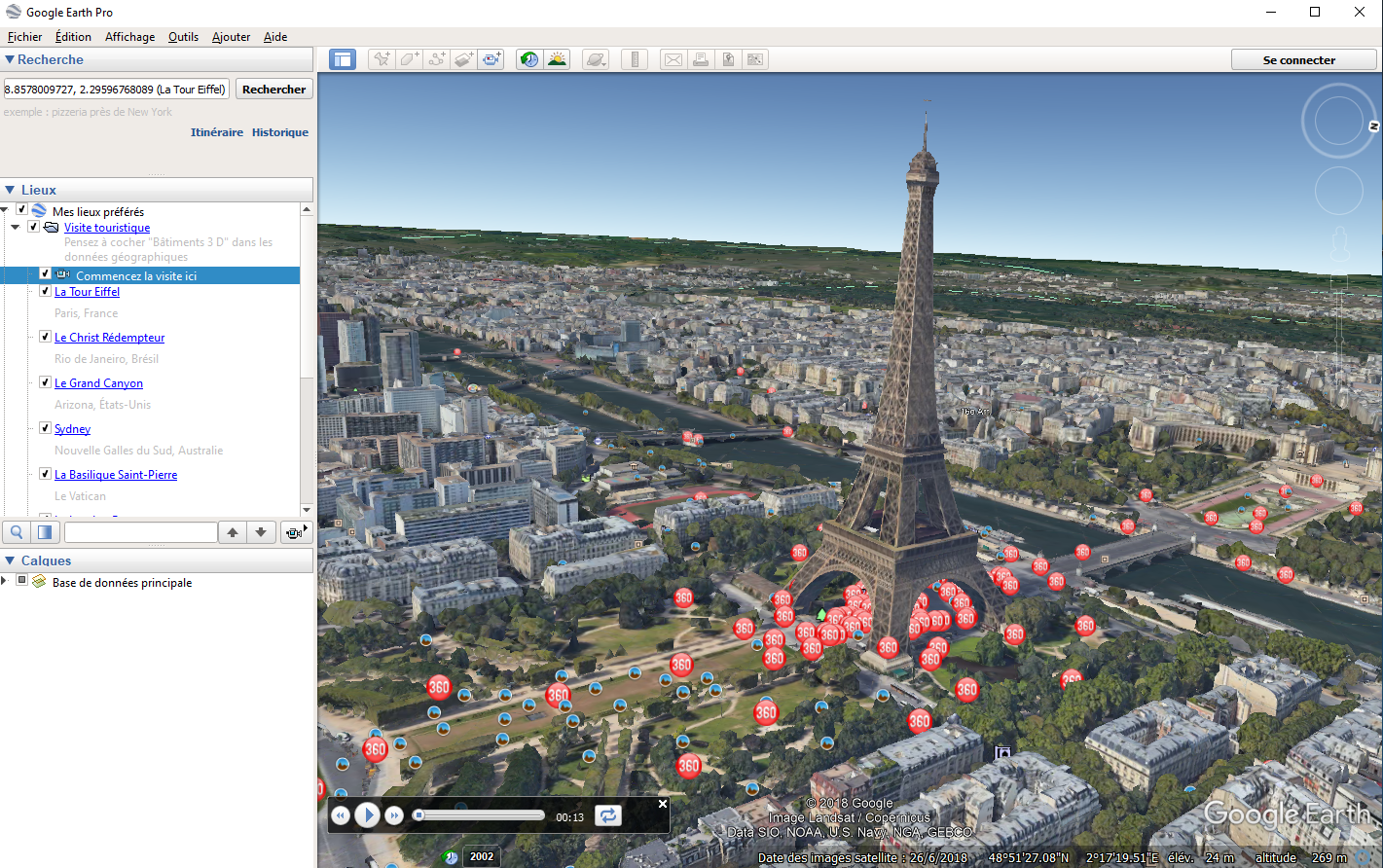This screenshot has height=868, width=1383.
Task: Open the Ajouter menu
Action: (231, 37)
